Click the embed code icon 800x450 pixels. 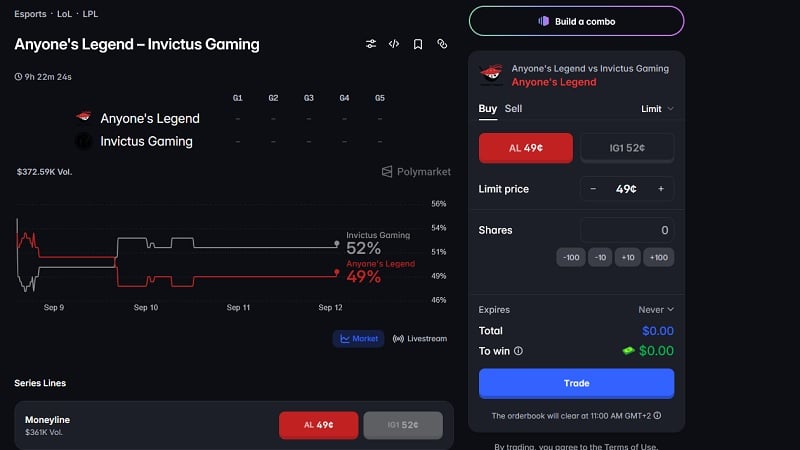click(394, 44)
